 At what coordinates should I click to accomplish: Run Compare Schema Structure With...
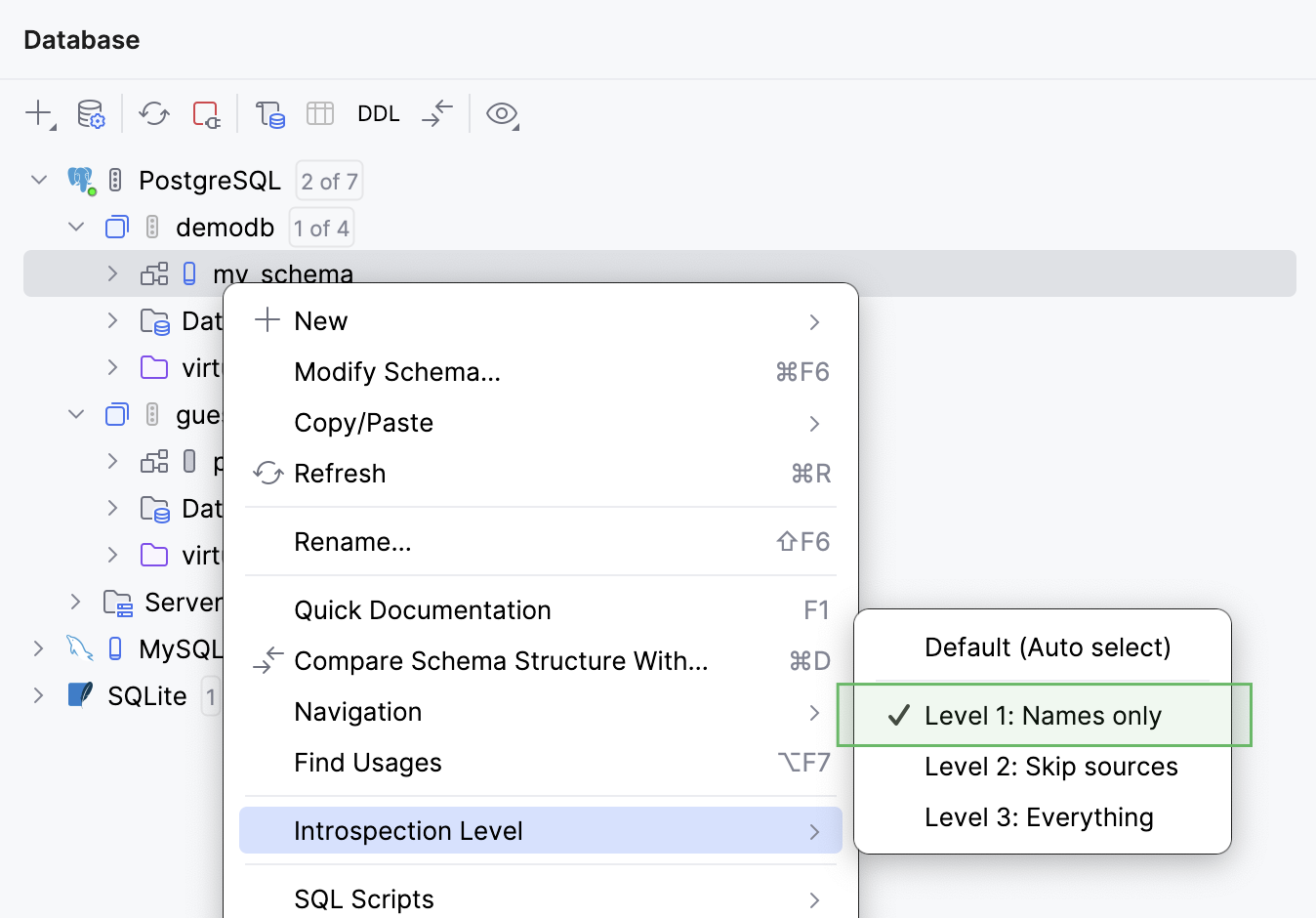501,660
